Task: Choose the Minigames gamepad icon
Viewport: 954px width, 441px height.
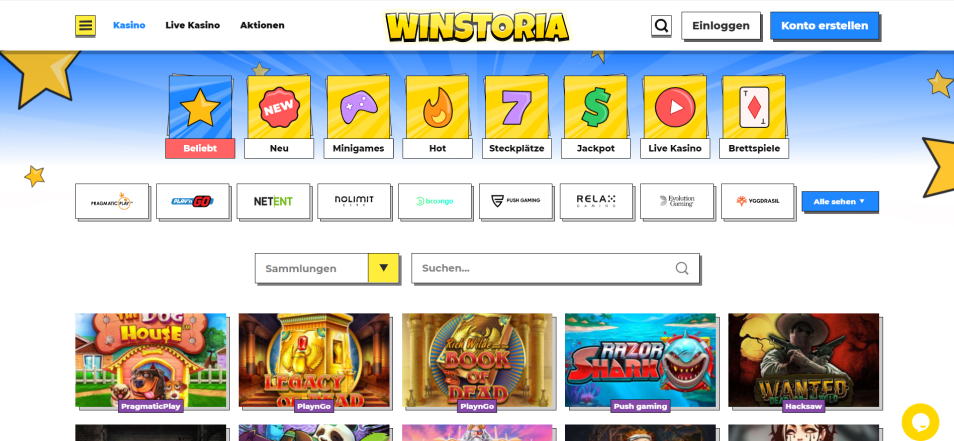Action: (358, 108)
